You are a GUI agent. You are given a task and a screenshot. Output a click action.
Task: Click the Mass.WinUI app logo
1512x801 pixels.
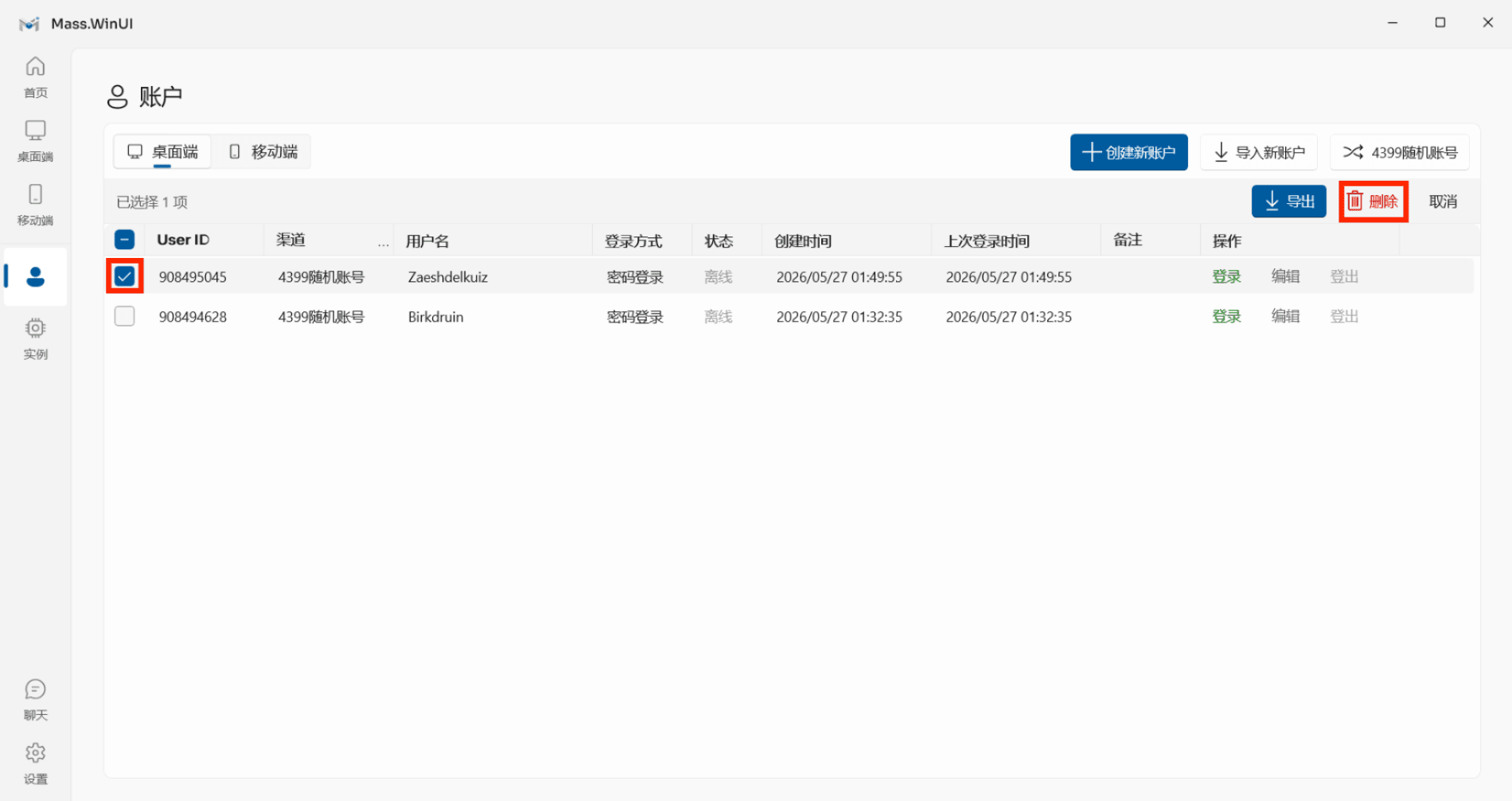tap(29, 24)
